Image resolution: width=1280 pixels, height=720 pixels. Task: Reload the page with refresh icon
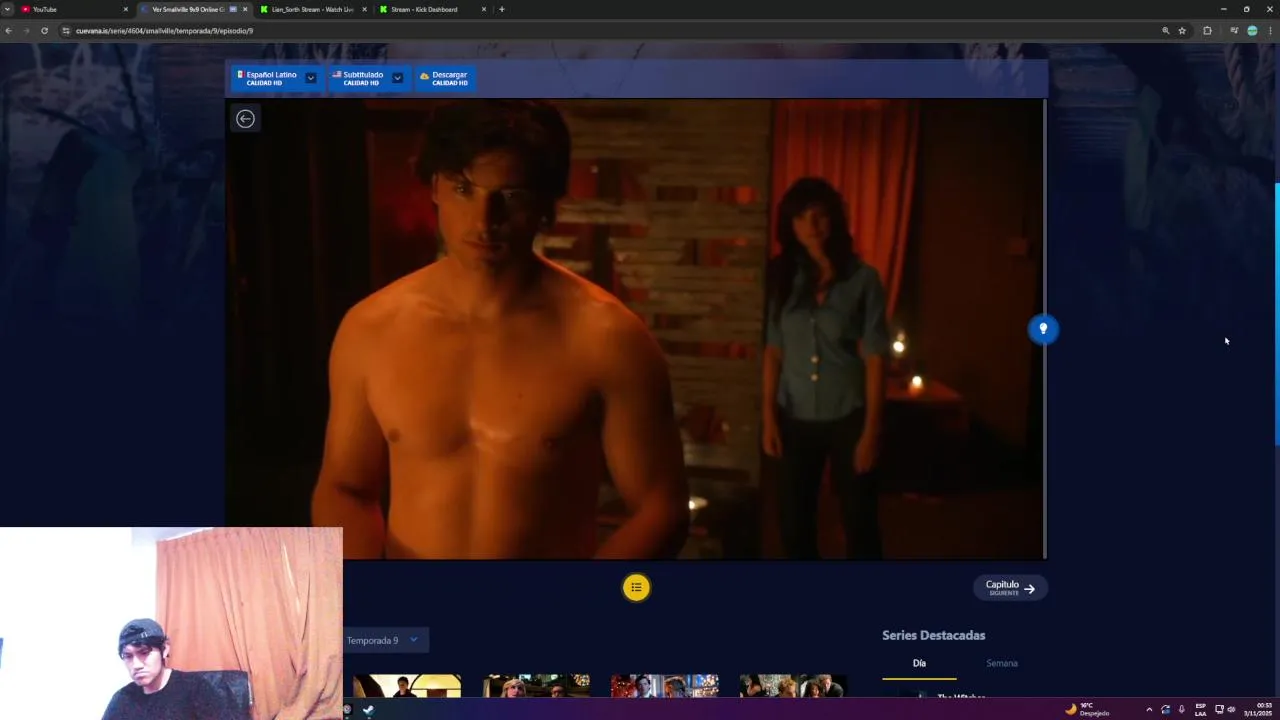(x=44, y=31)
